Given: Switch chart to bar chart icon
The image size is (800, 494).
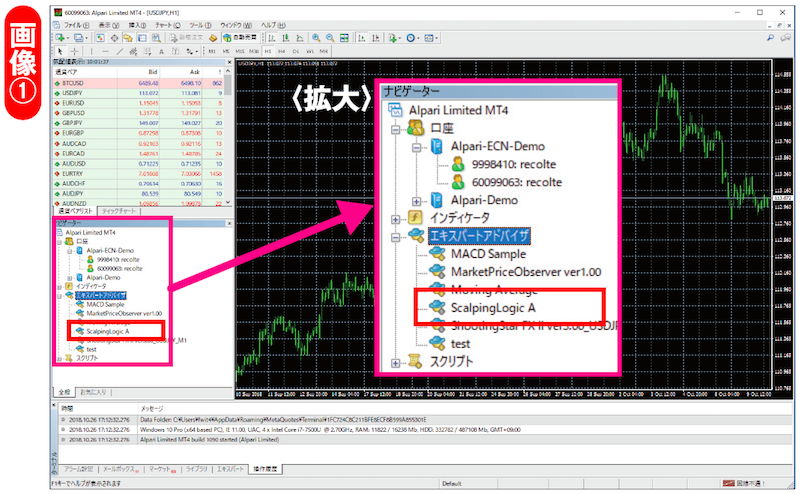Looking at the screenshot, I should (272, 38).
